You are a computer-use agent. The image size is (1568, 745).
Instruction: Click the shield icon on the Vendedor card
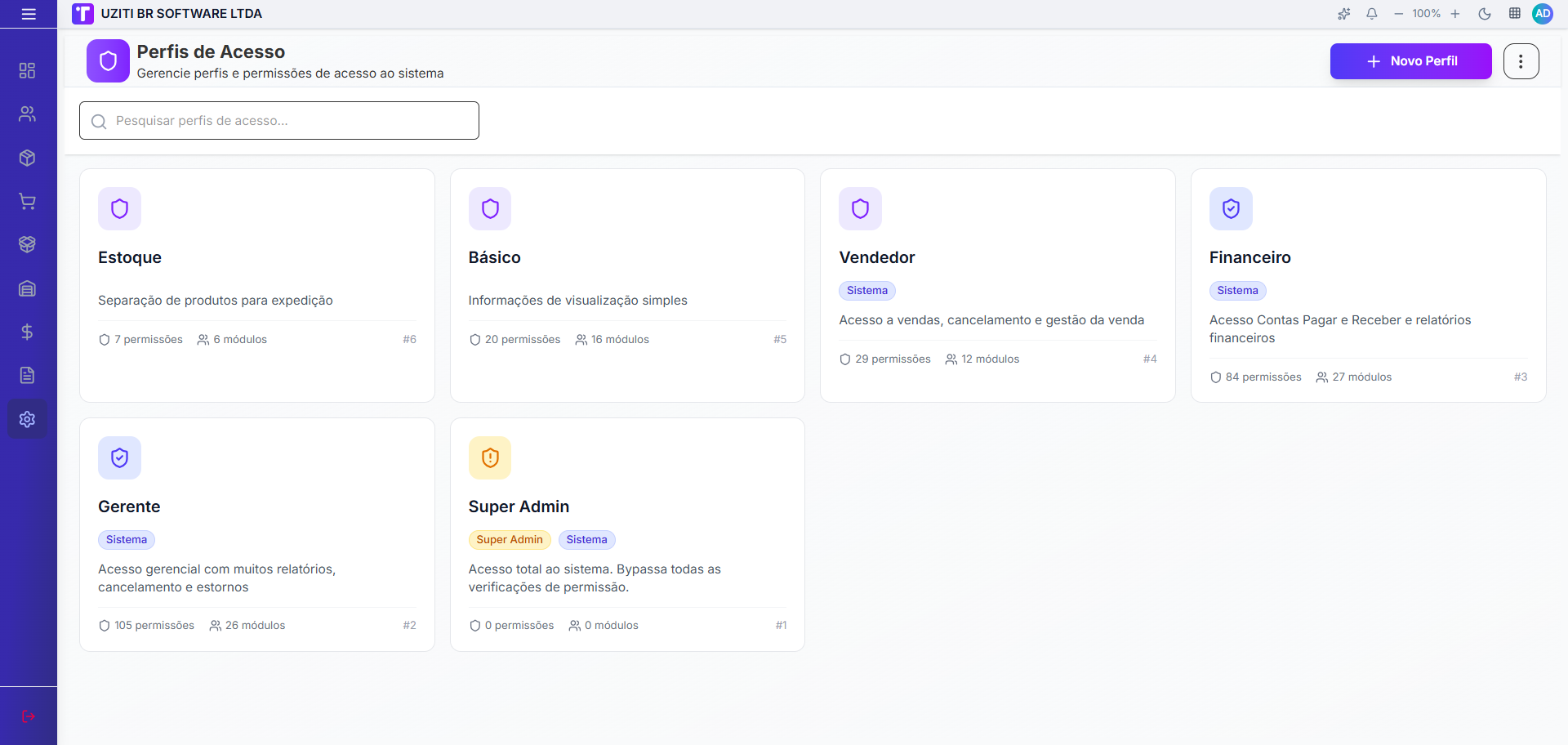(x=860, y=209)
